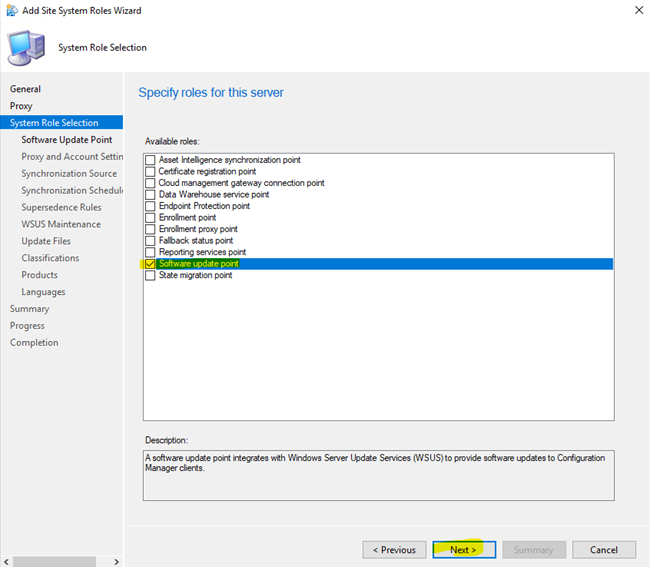Viewport: 650px width, 567px height.
Task: Close the Add Site System Roles Wizard
Action: 639,10
